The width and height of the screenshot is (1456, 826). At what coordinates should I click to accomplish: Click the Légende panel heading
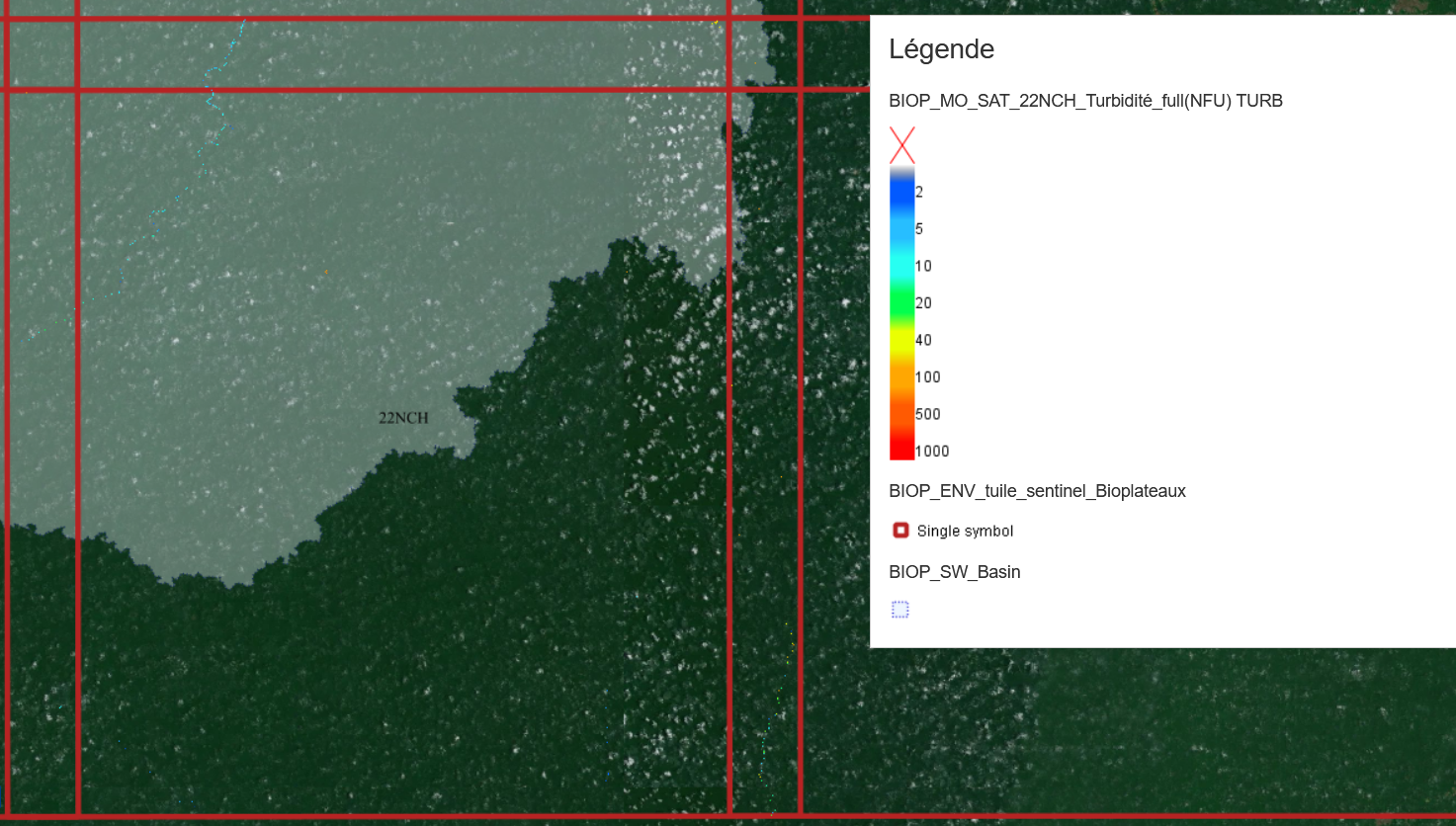pos(941,49)
